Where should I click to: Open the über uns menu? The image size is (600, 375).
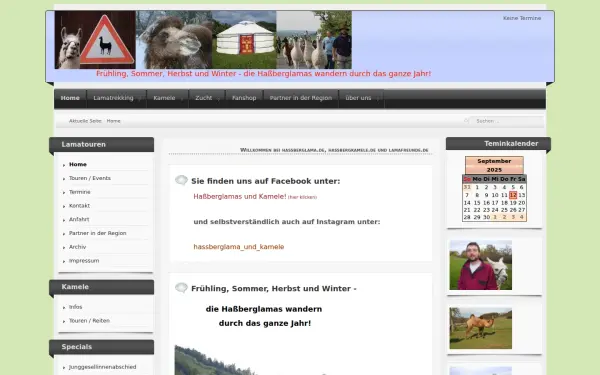[361, 98]
